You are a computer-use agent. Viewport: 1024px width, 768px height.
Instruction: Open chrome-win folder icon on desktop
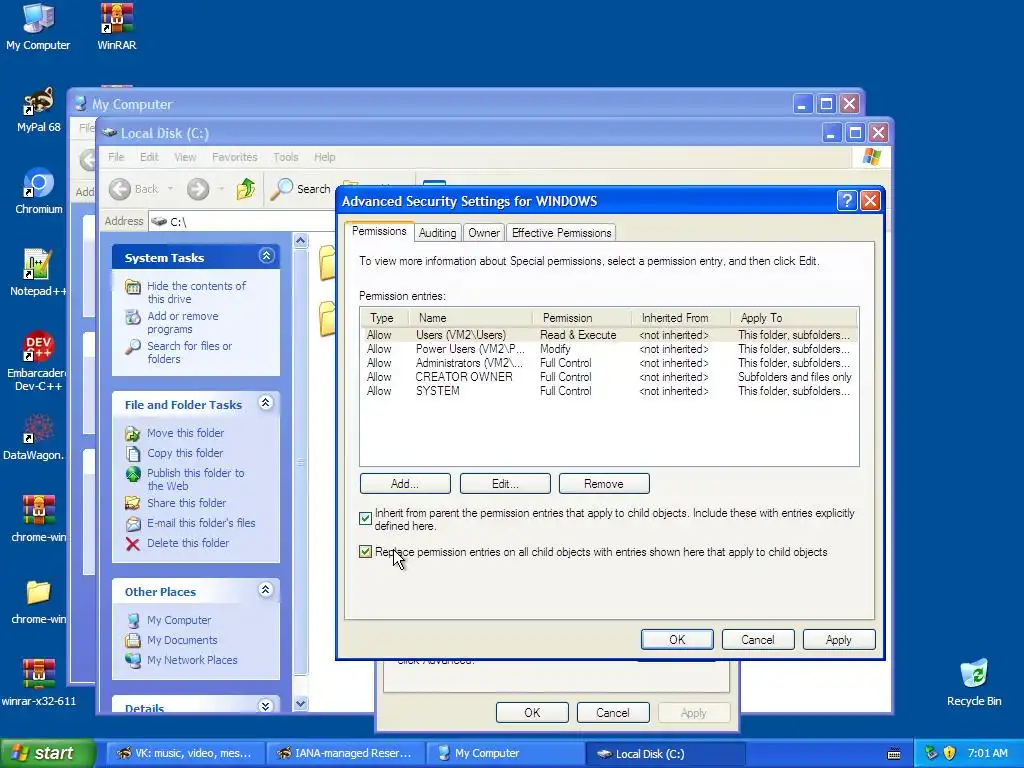[38, 601]
